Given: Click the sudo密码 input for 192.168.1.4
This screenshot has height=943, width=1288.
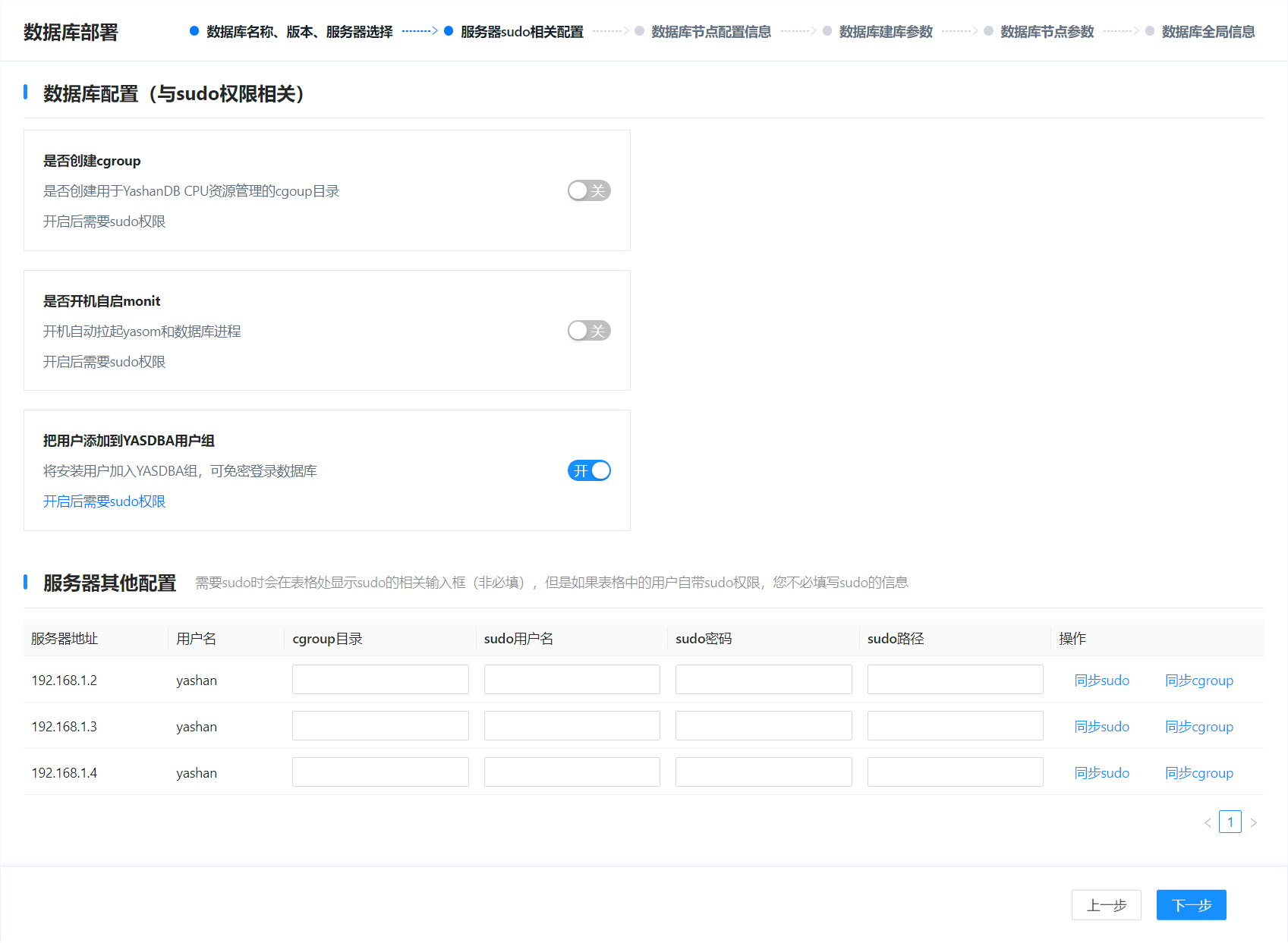Looking at the screenshot, I should click(x=764, y=772).
